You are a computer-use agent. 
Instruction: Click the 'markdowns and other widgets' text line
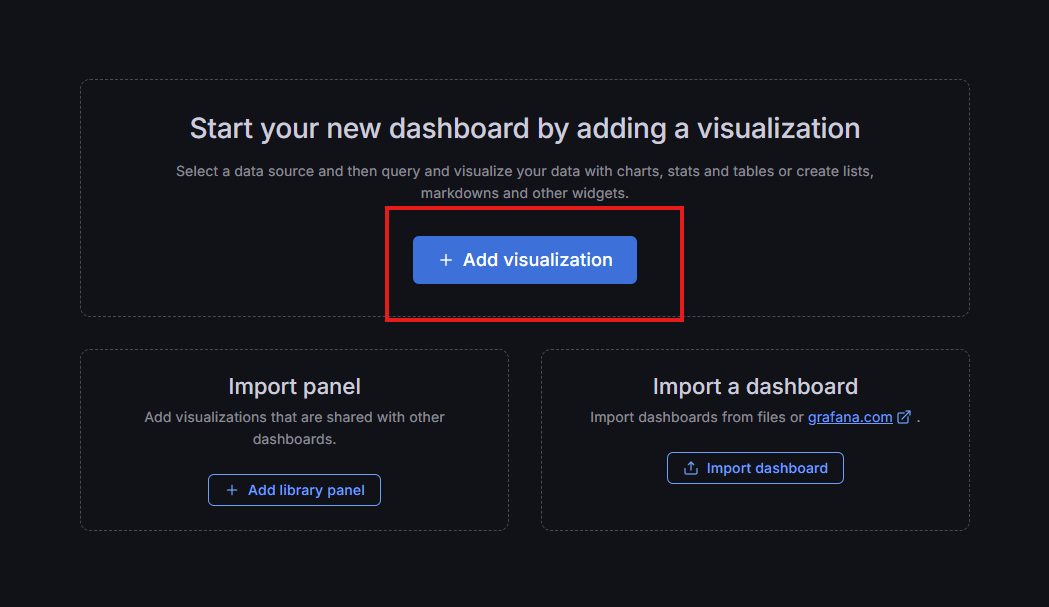(x=524, y=193)
